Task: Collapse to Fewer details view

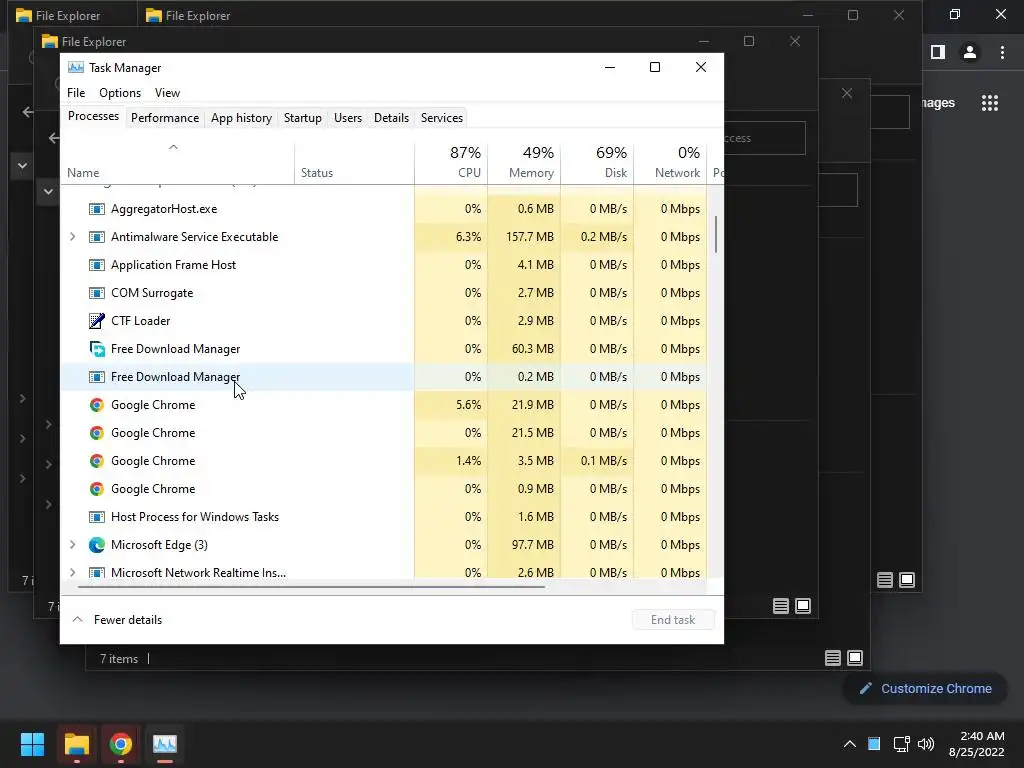Action: (x=118, y=620)
